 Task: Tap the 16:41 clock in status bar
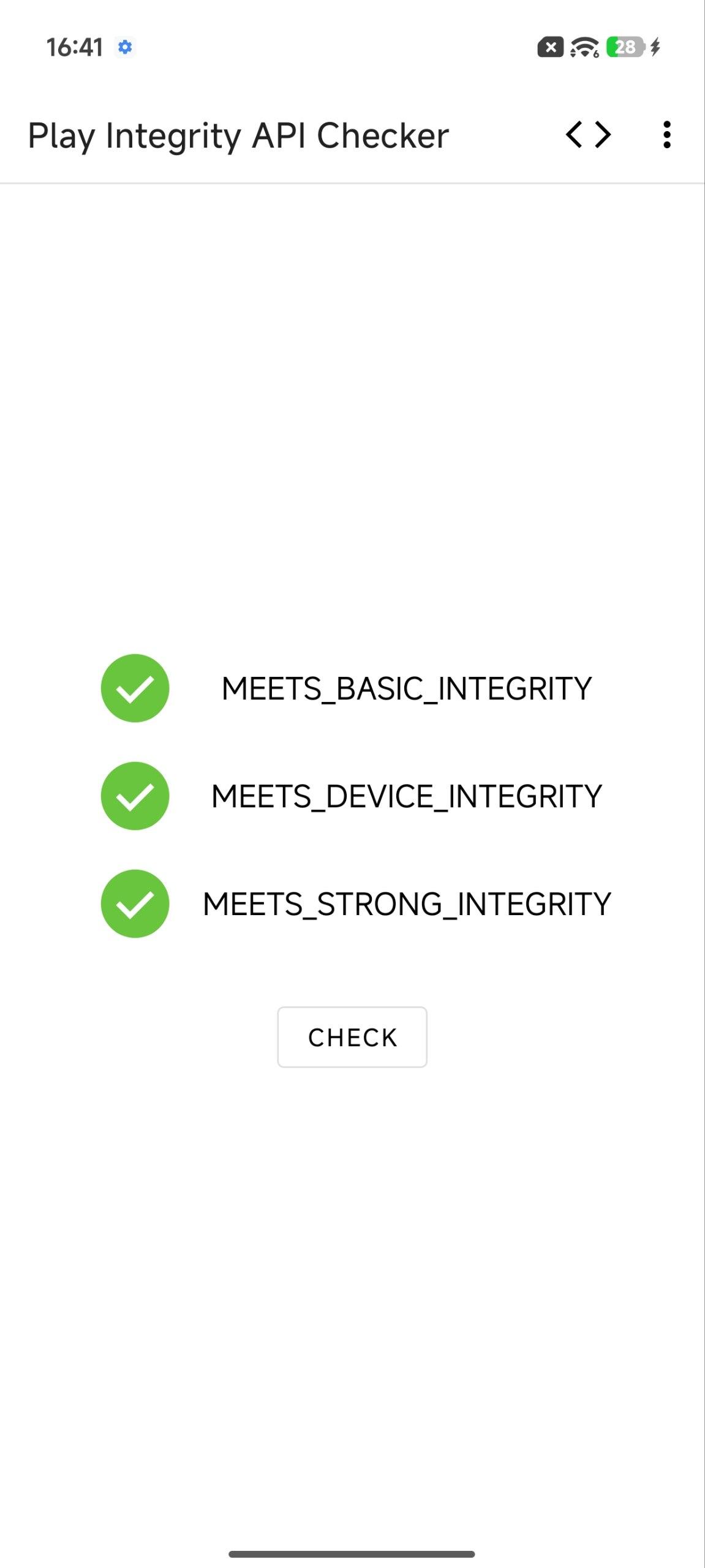pyautogui.click(x=74, y=47)
